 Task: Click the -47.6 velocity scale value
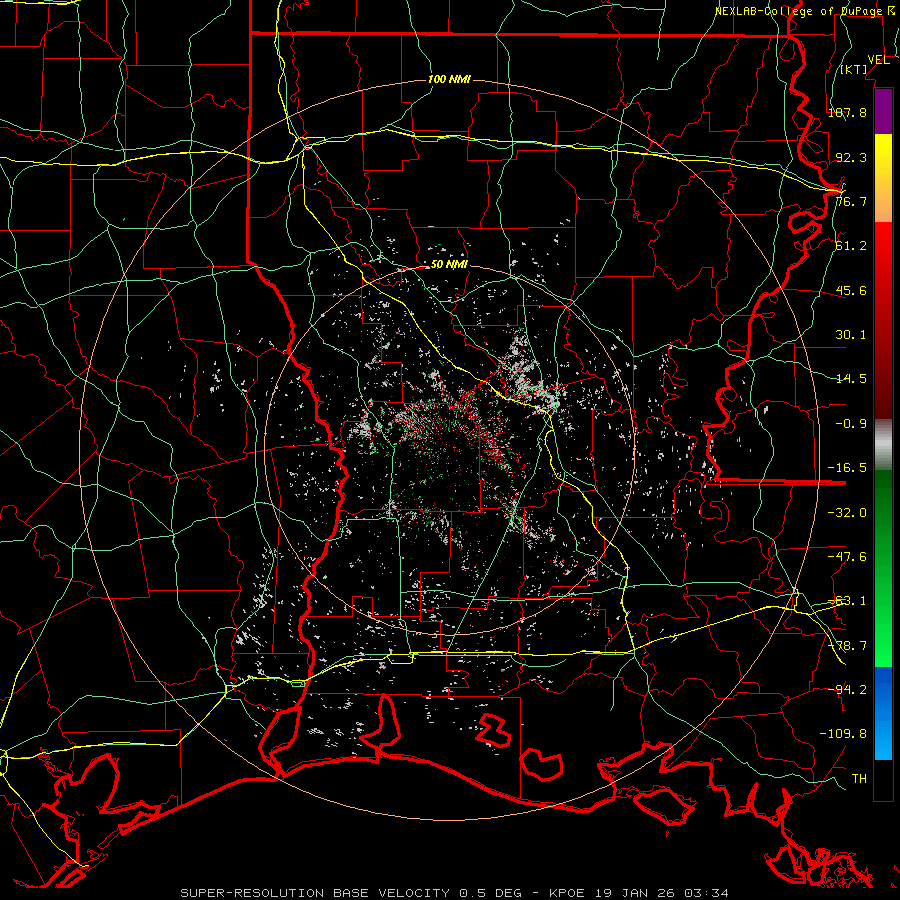[x=847, y=557]
